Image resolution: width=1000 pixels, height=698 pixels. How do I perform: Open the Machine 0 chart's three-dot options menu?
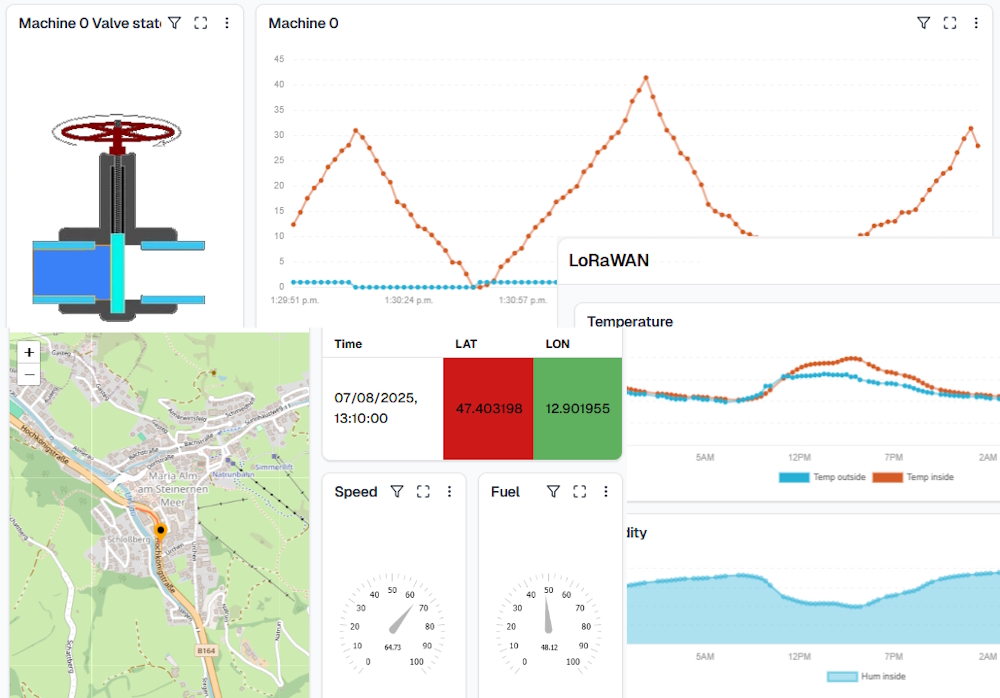[x=976, y=22]
